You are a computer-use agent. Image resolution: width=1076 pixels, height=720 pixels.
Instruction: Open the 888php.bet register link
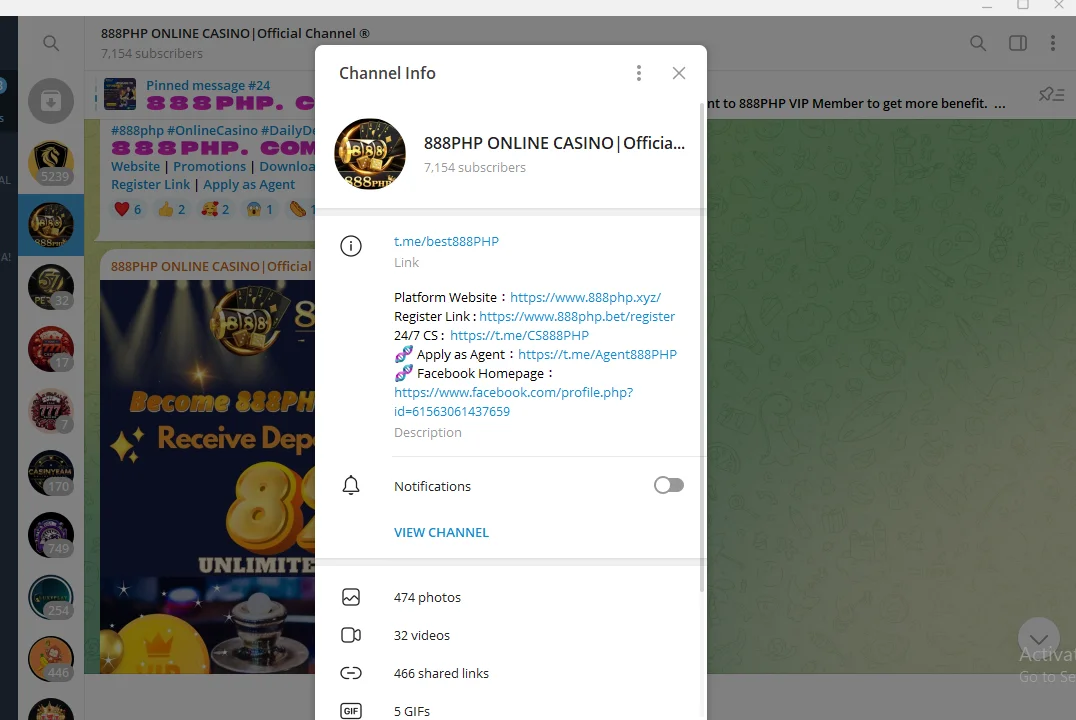tap(577, 316)
